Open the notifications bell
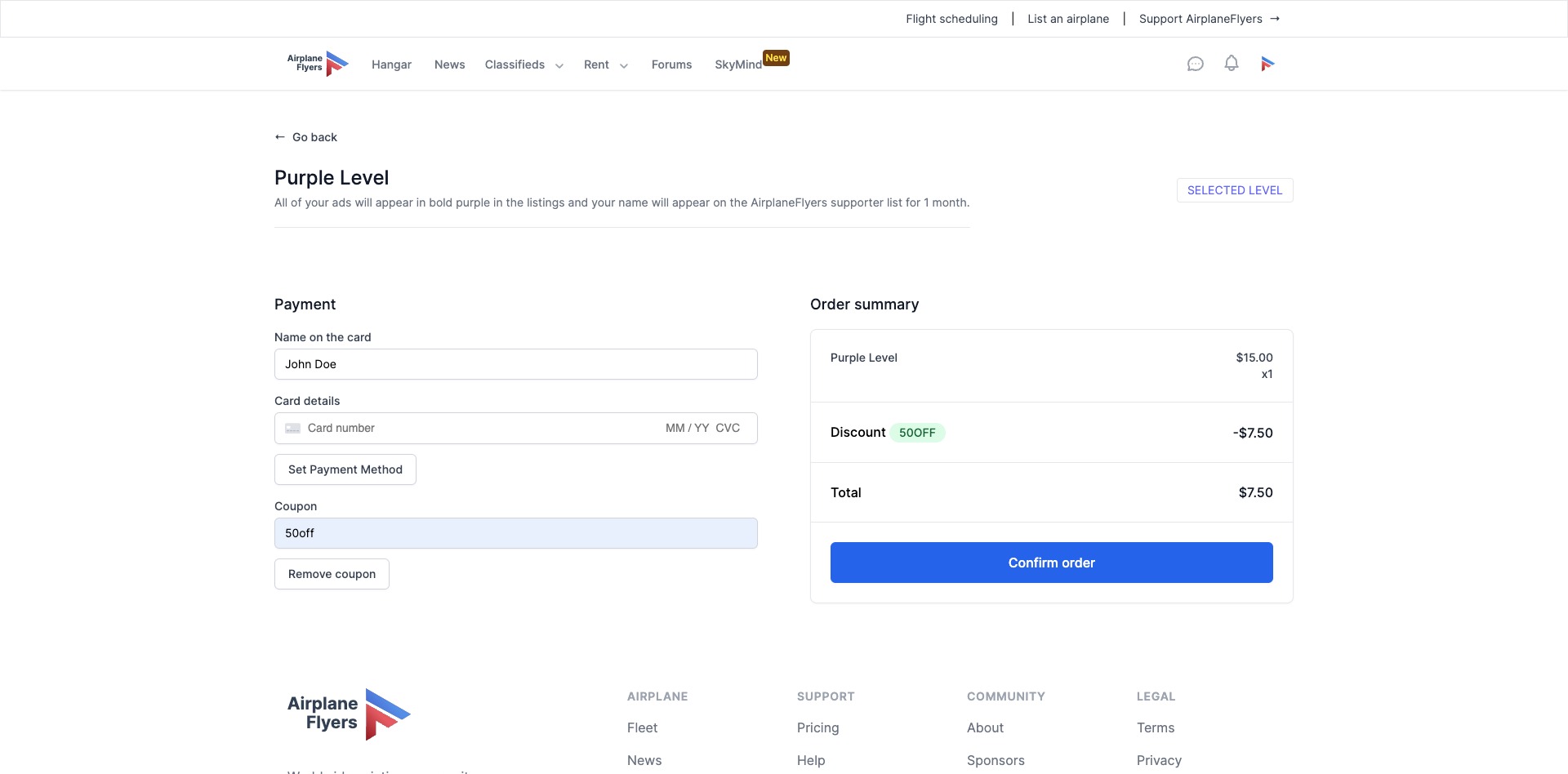 1231,64
